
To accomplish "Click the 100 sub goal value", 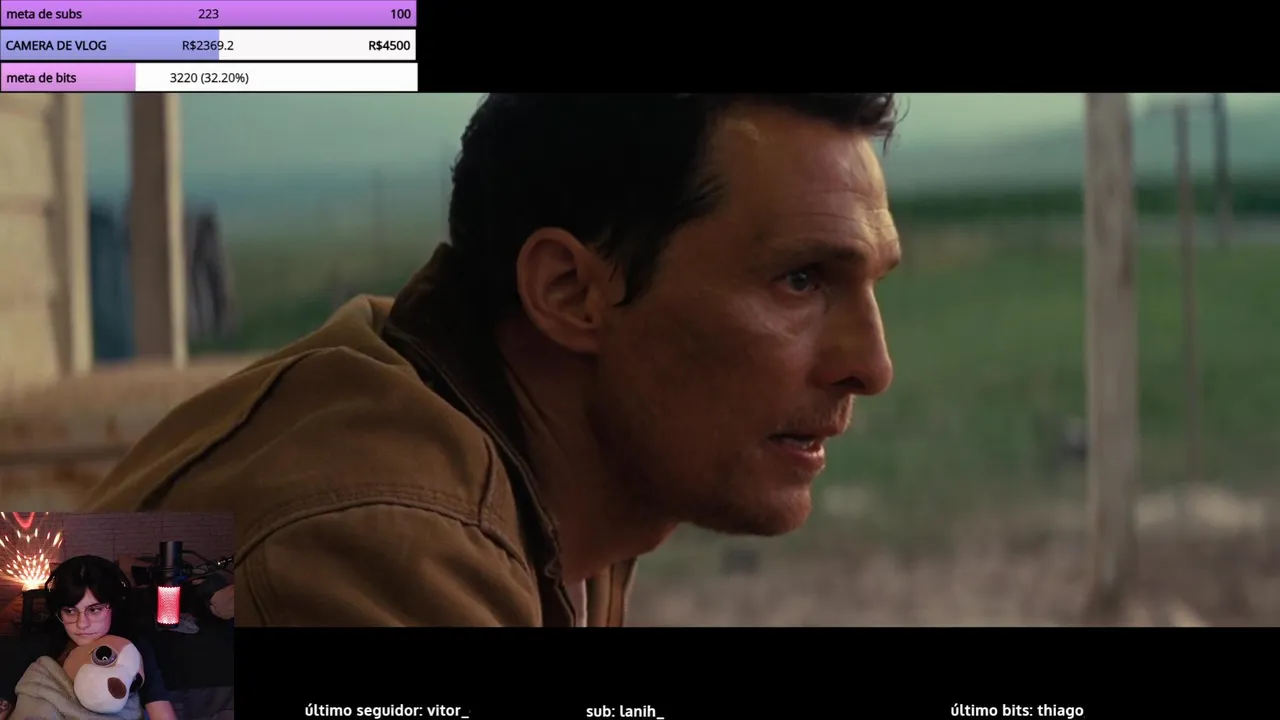I will (400, 14).
